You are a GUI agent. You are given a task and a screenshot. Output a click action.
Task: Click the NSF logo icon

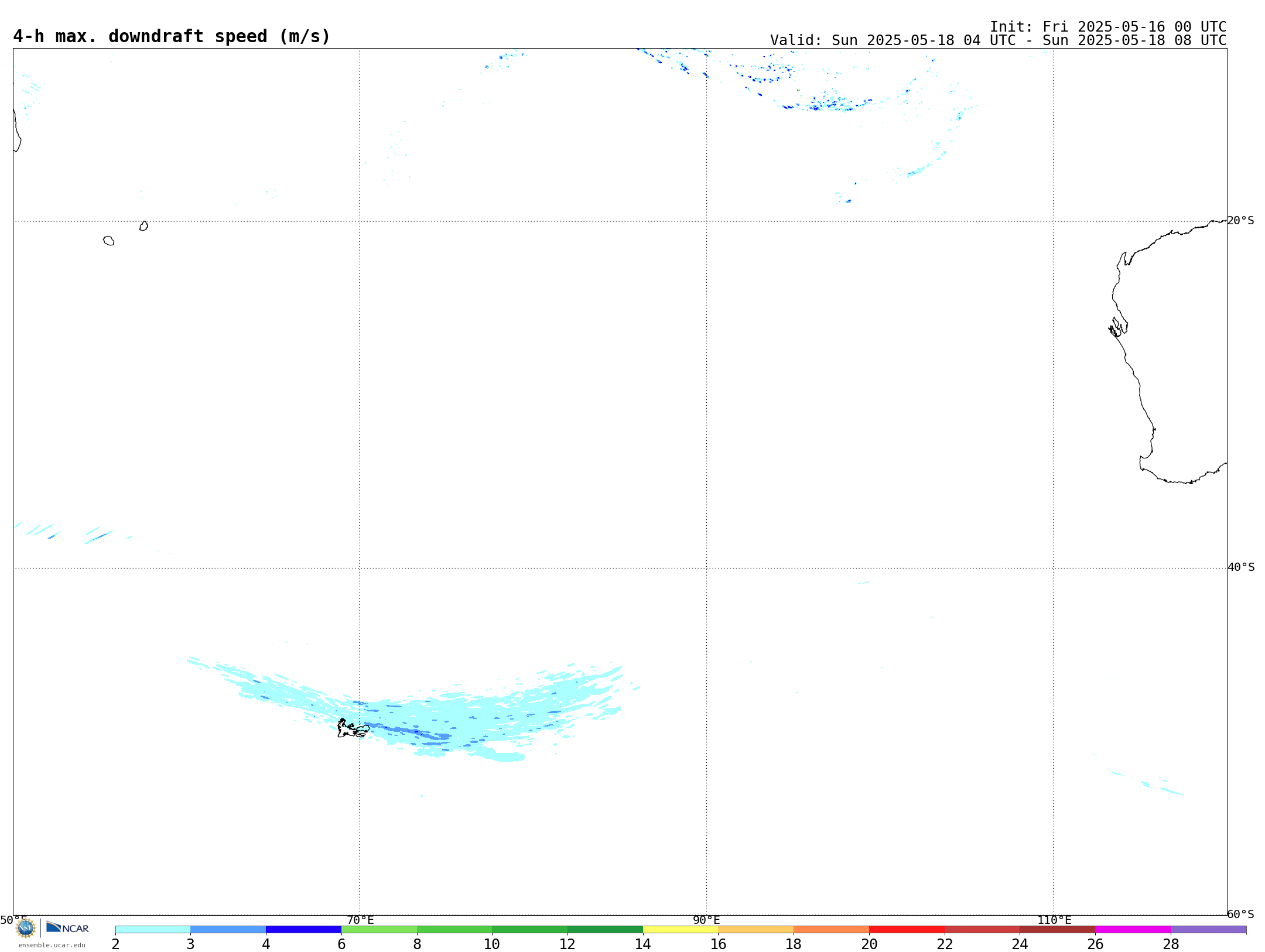click(x=26, y=928)
